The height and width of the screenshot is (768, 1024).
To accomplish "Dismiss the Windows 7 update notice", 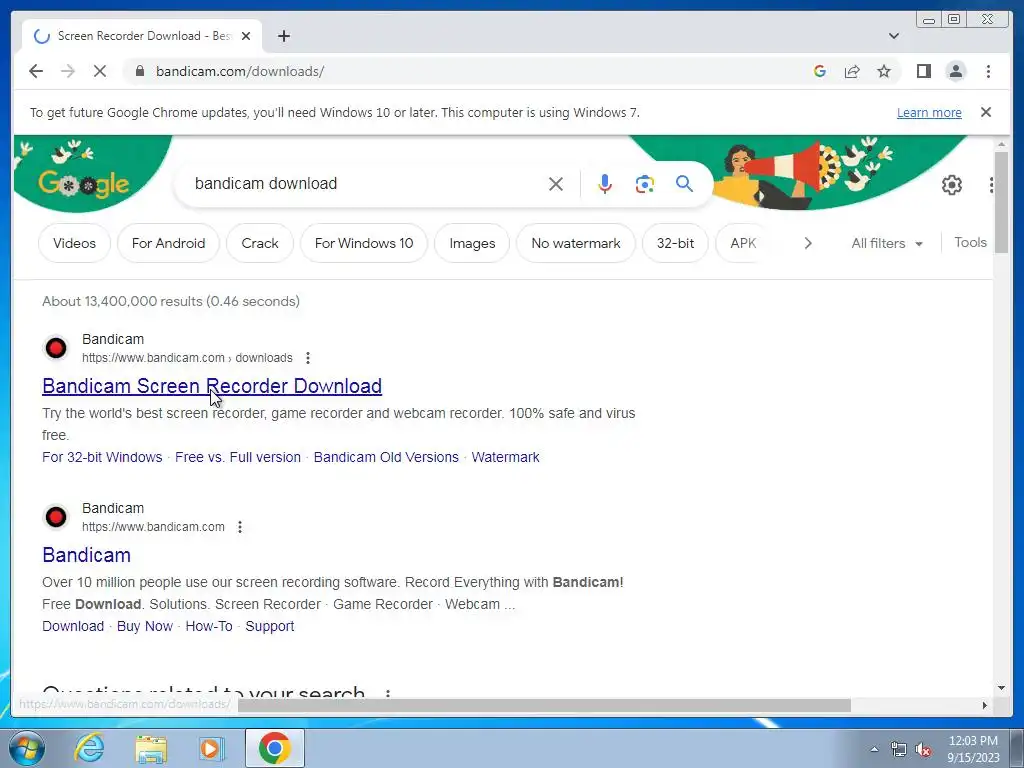I will (985, 112).
